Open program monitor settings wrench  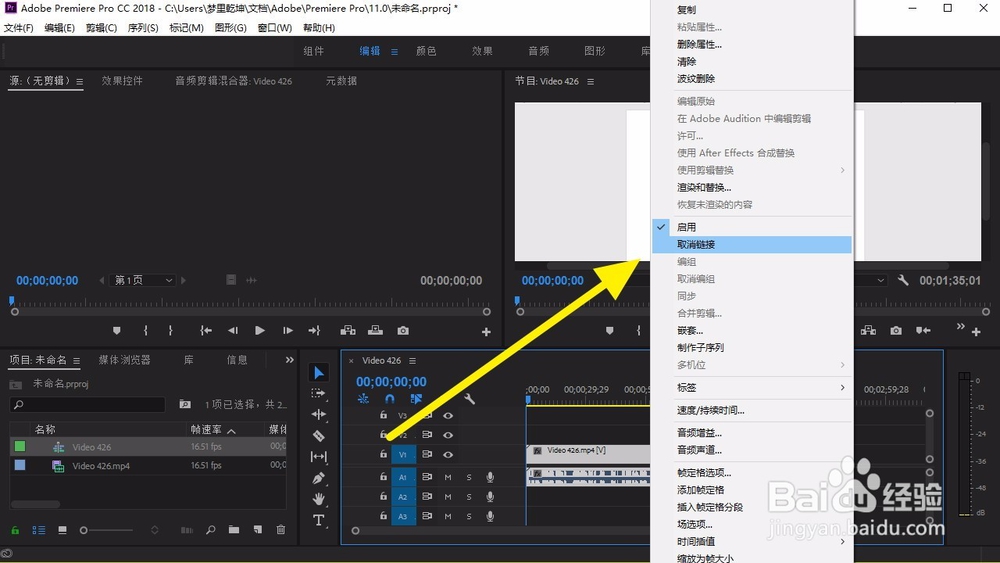(x=902, y=280)
